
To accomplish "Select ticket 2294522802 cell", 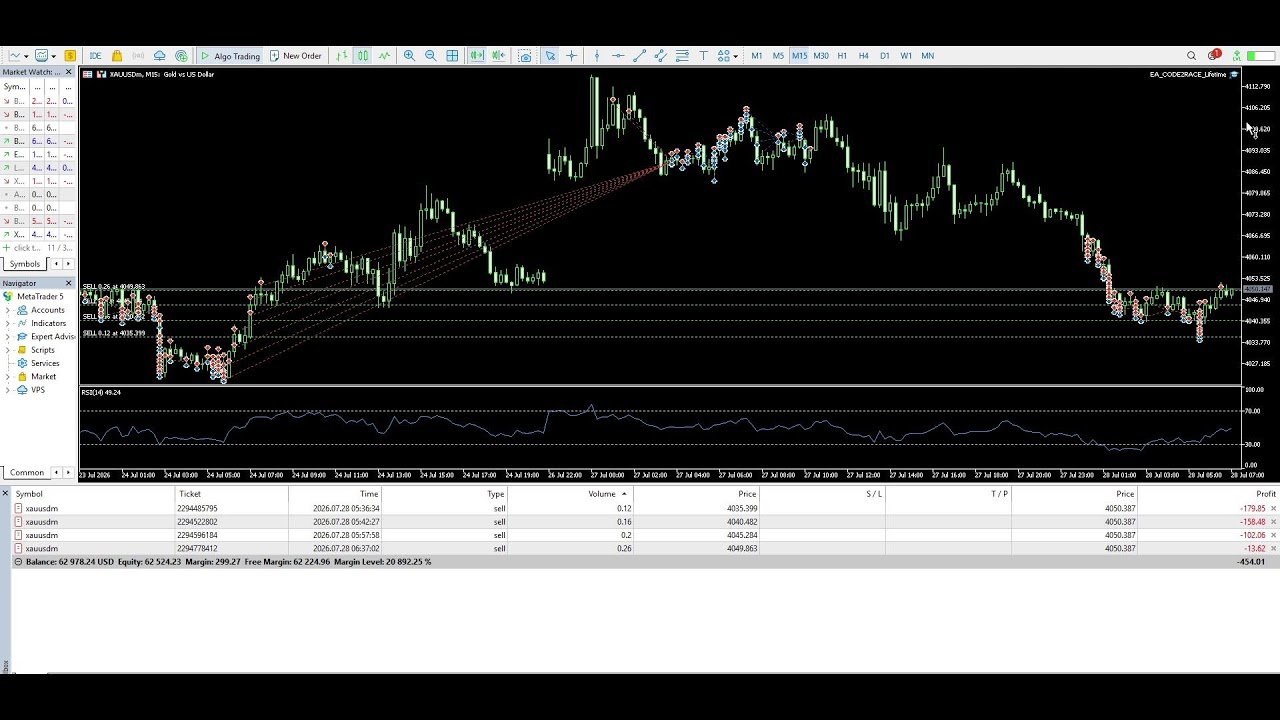I will [x=230, y=522].
